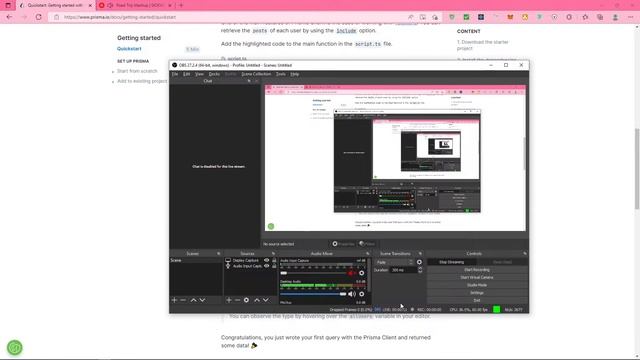Move scene down arrow in Scenes dock
The height and width of the screenshot is (360, 640).
click(202, 300)
